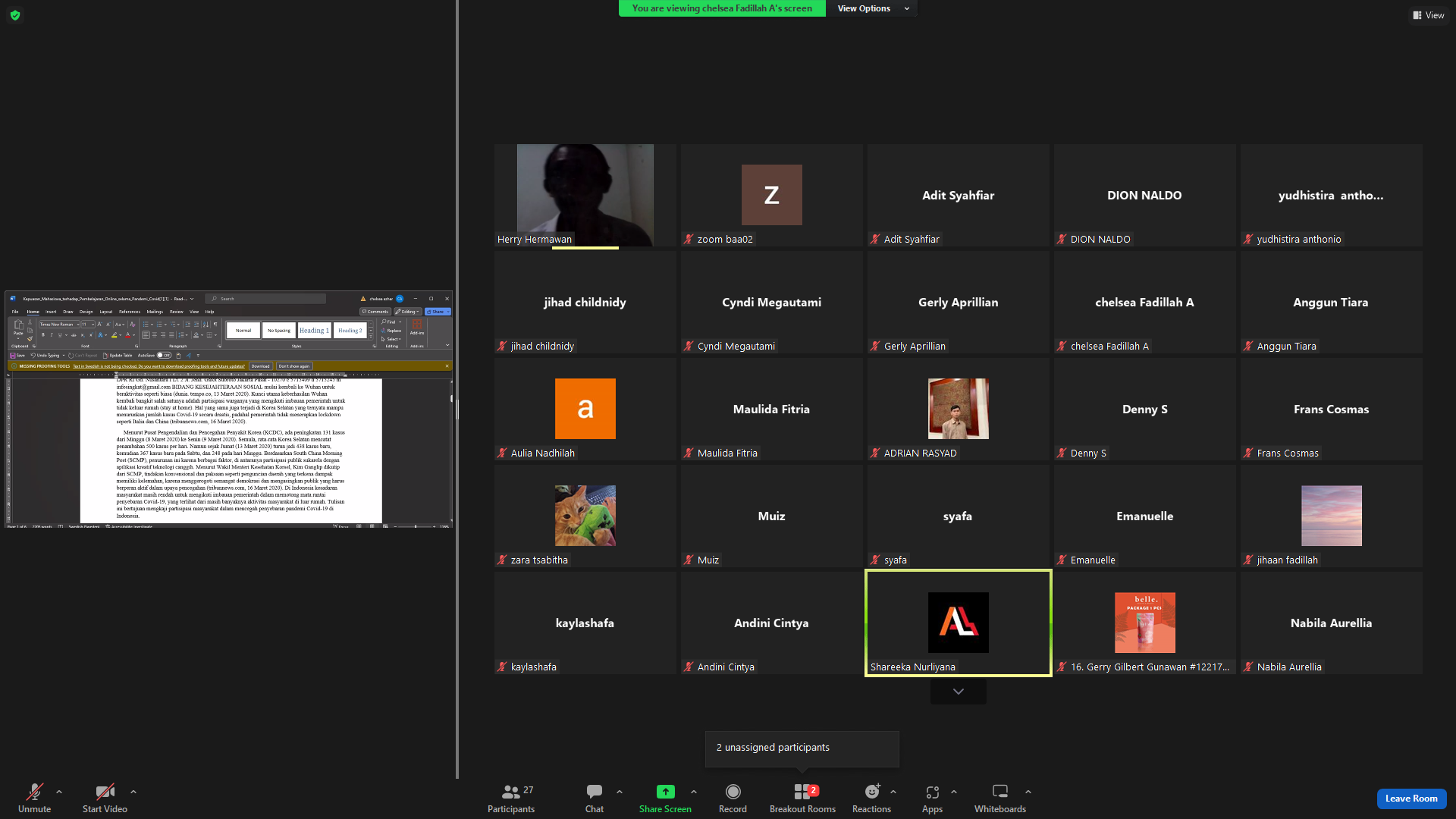Image resolution: width=1456 pixels, height=819 pixels.
Task: Click Share button in shared Word
Action: click(438, 312)
